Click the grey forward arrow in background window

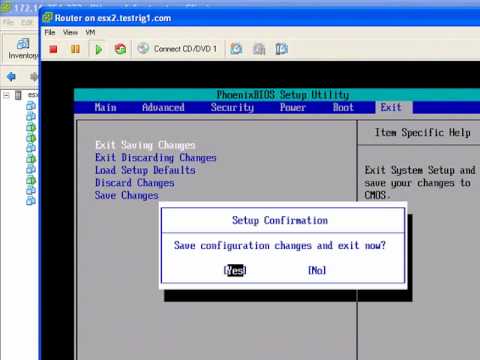pos(34,77)
